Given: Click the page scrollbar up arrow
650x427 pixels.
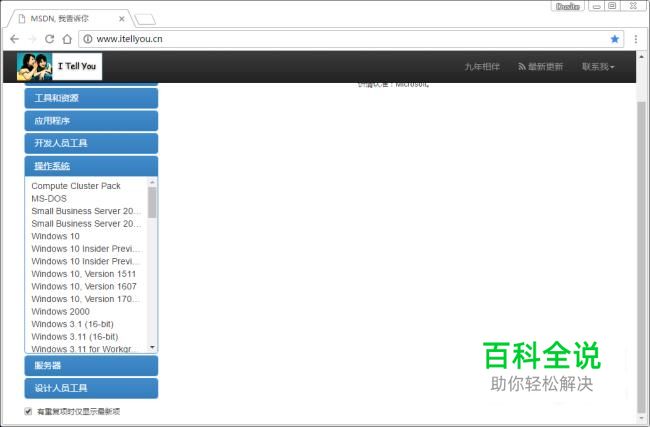Looking at the screenshot, I should click(641, 56).
